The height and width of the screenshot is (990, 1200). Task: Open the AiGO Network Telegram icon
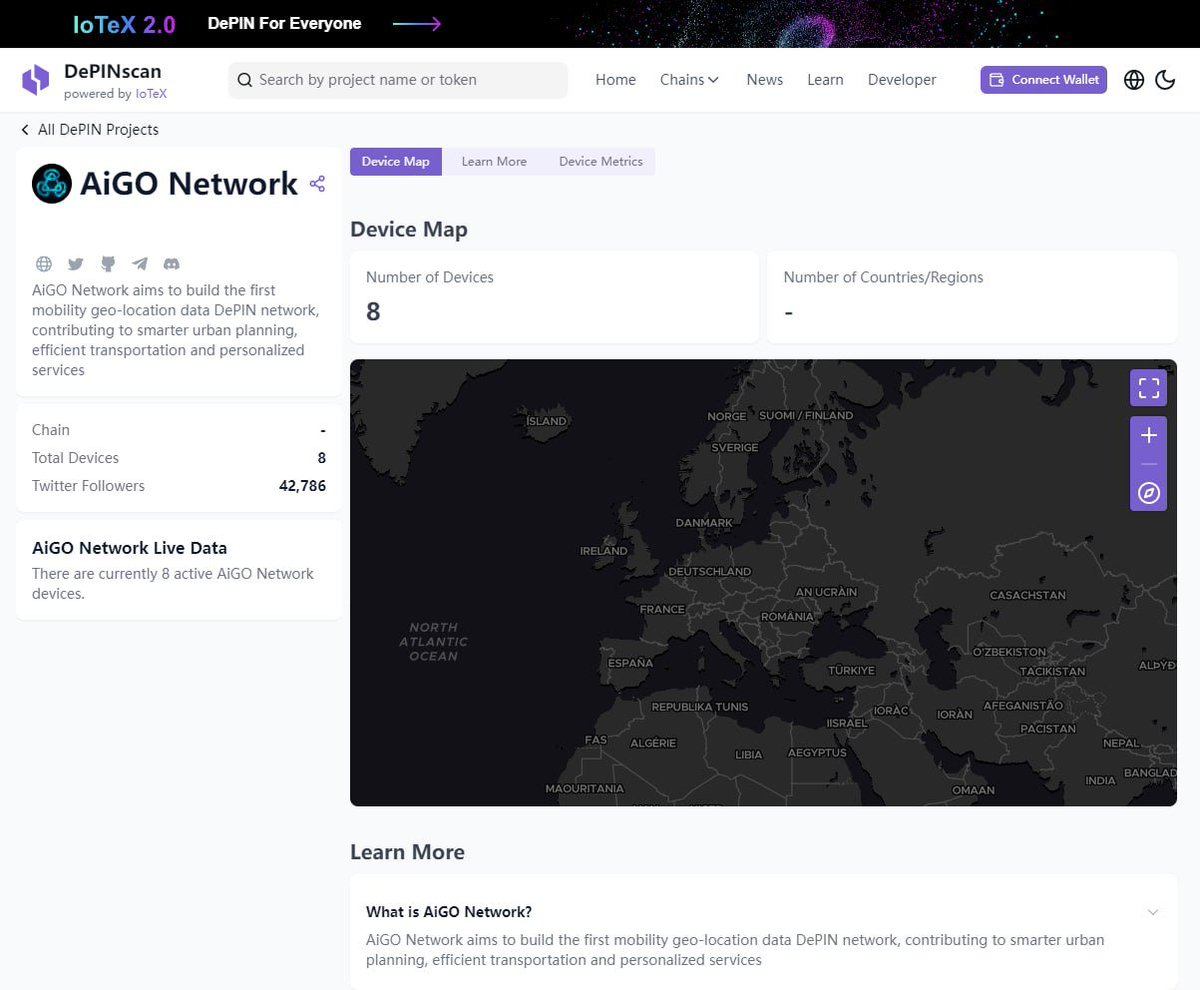(140, 264)
